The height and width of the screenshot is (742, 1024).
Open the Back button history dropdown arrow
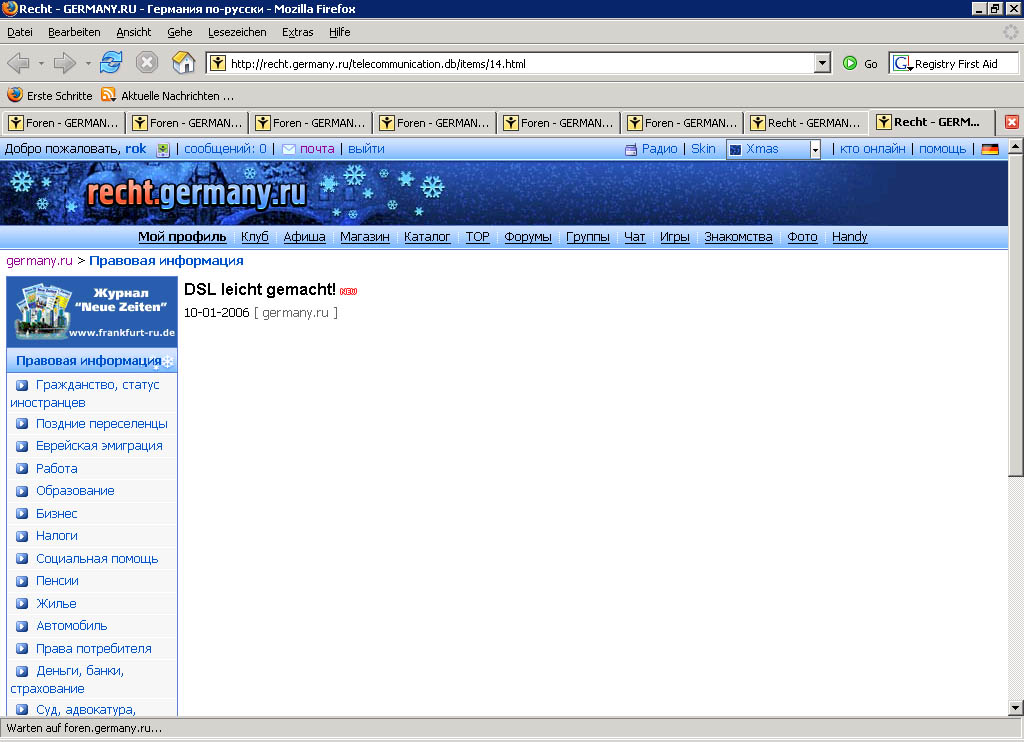tap(40, 63)
